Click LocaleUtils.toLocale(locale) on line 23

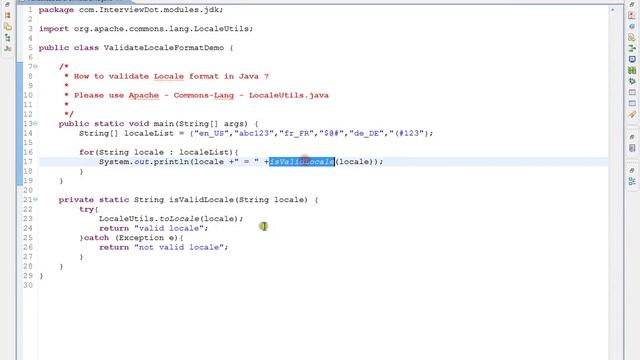[x=171, y=219]
